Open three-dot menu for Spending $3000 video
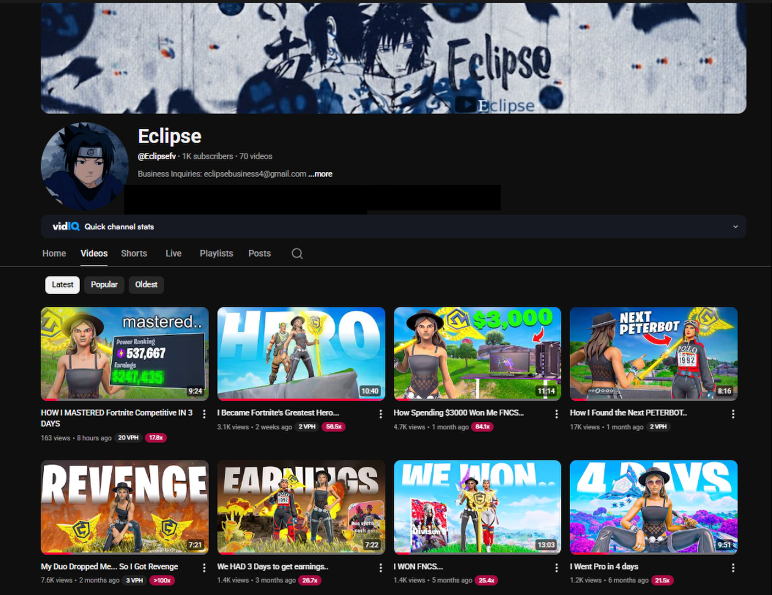Viewport: 772px width, 595px height. (x=556, y=414)
